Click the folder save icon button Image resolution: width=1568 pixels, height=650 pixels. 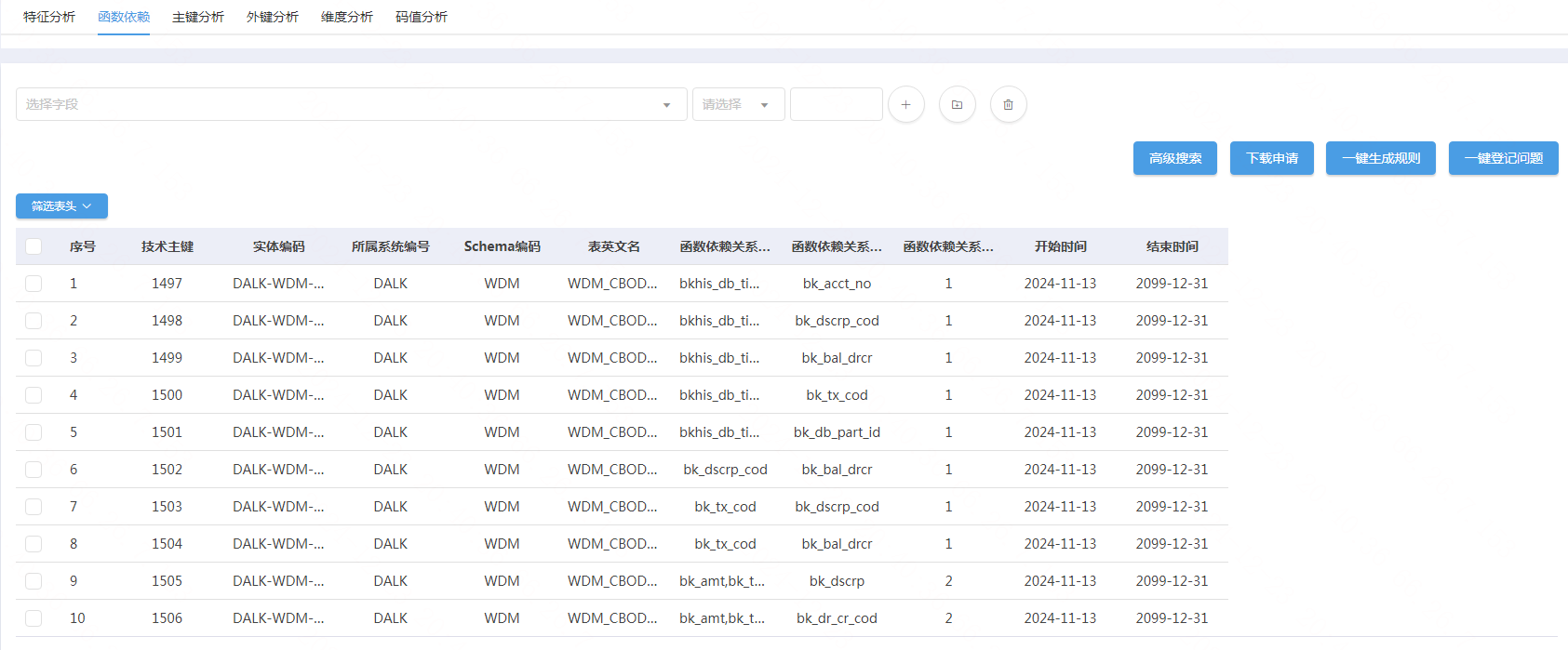[958, 104]
